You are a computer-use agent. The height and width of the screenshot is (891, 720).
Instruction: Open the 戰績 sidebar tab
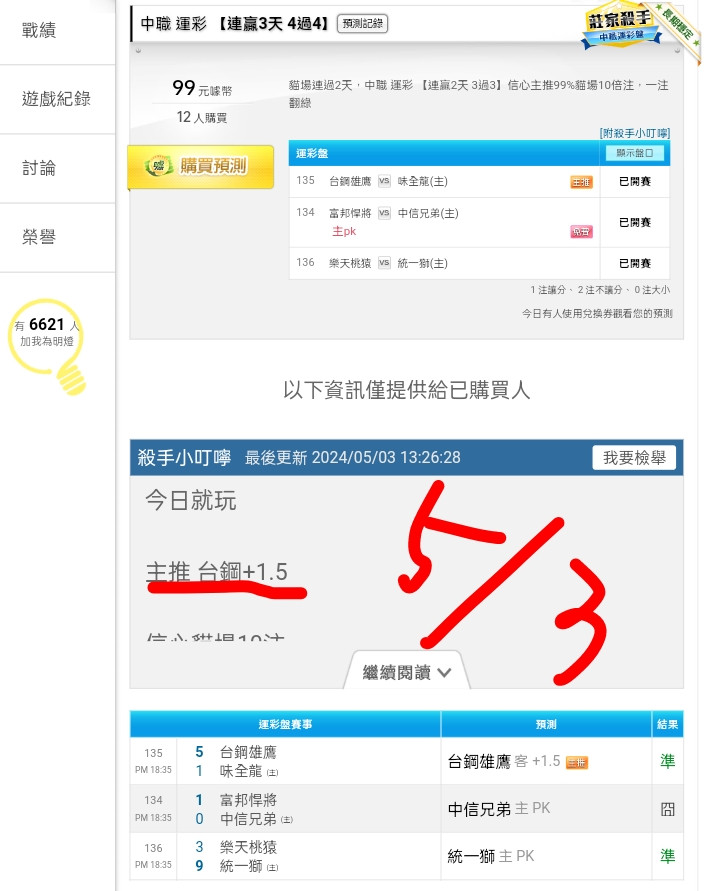pyautogui.click(x=39, y=30)
